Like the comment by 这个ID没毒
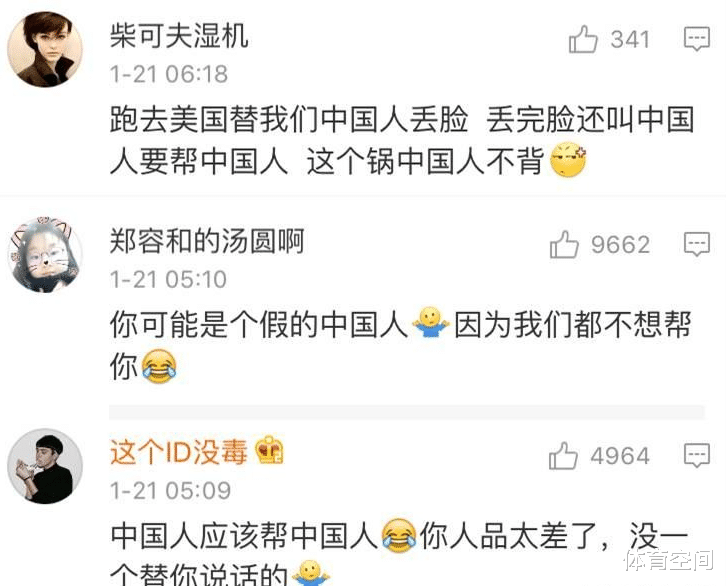The width and height of the screenshot is (726, 586). (563, 456)
